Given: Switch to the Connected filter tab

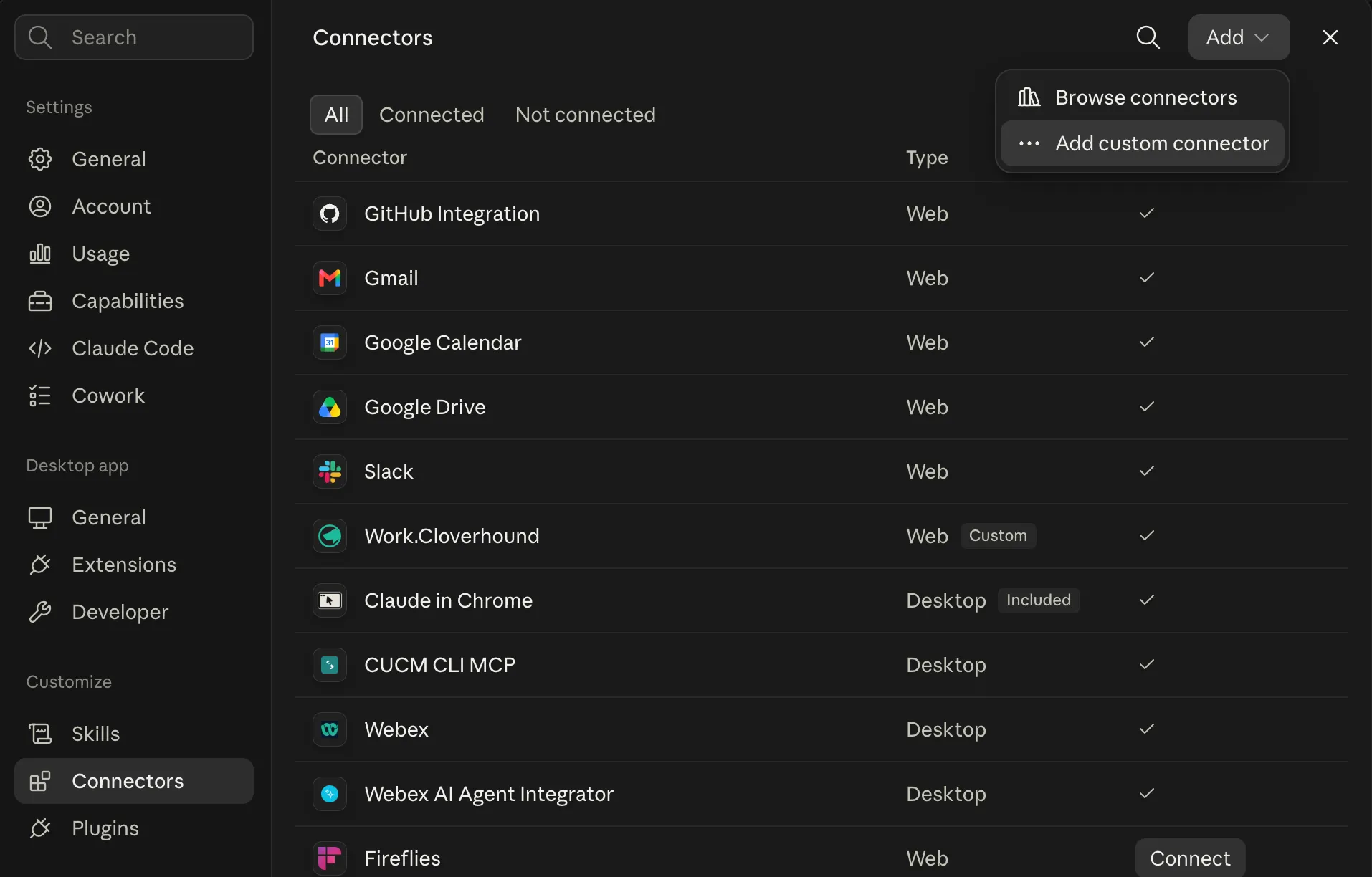Looking at the screenshot, I should (x=432, y=115).
